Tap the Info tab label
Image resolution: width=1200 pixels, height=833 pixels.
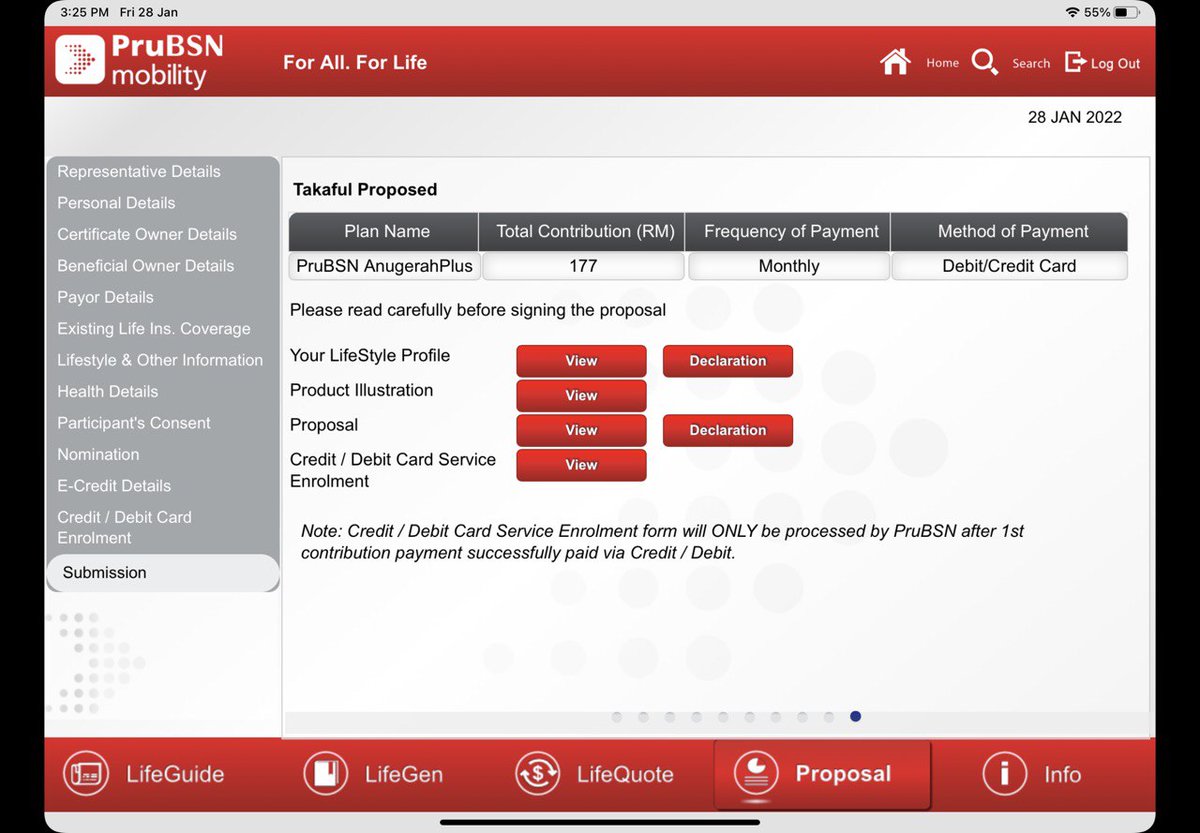point(1062,774)
